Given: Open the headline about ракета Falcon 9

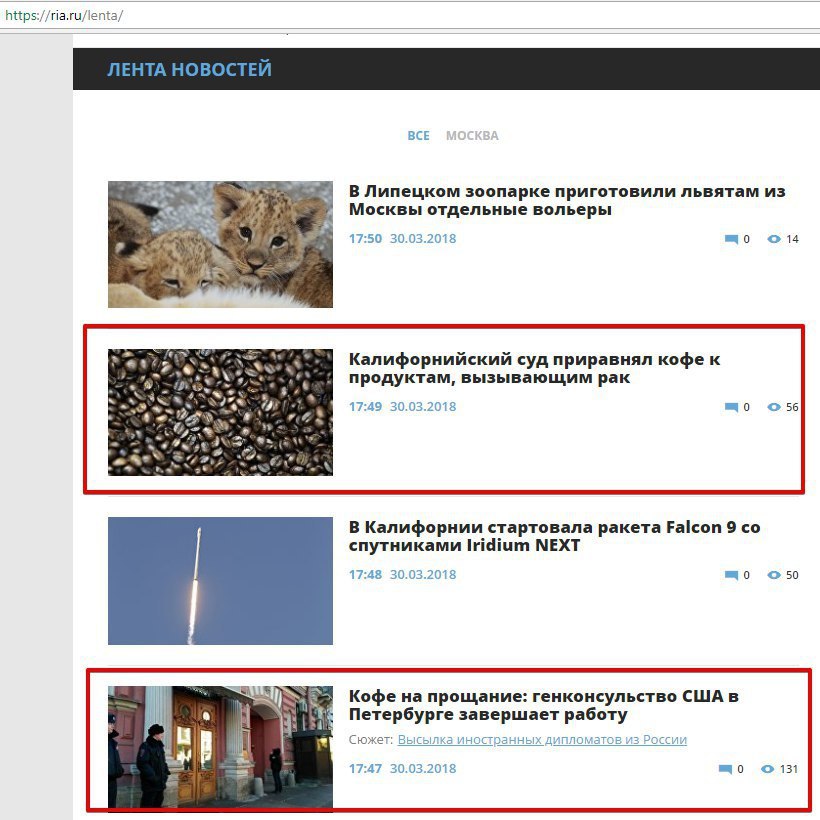Looking at the screenshot, I should (x=554, y=536).
